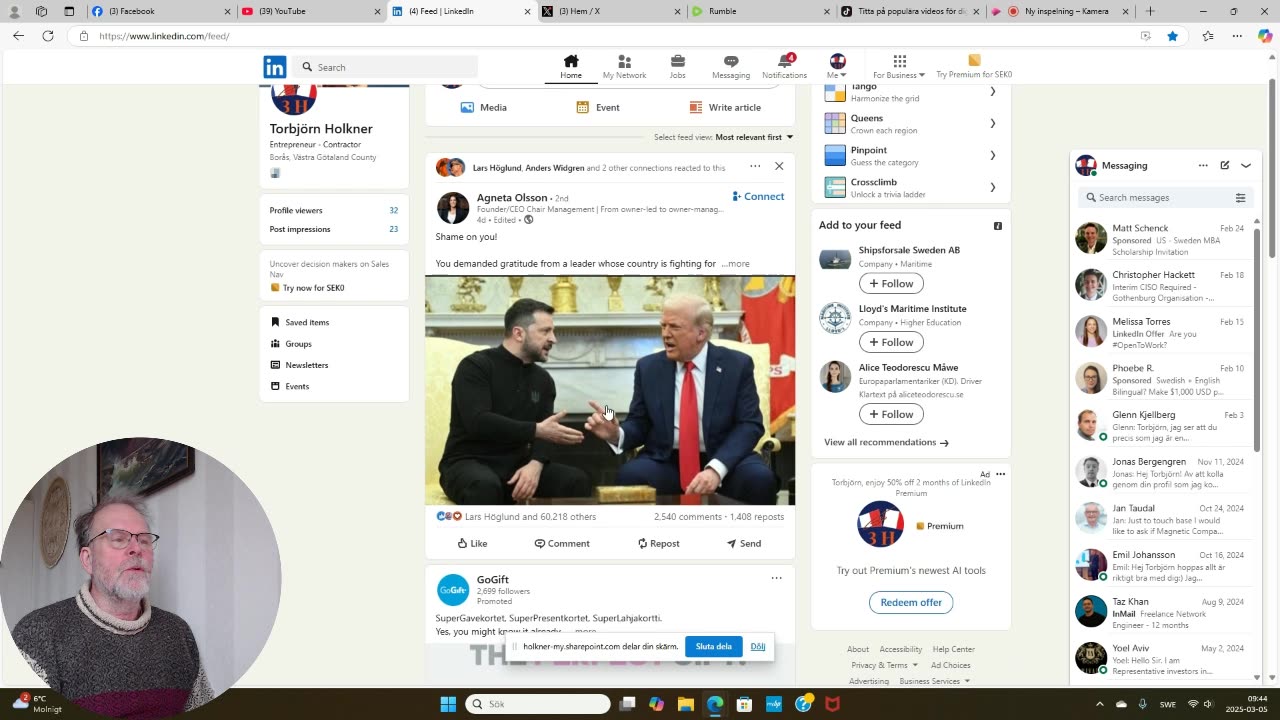
Task: Open the conversation with Christopher Hackett
Action: (1161, 286)
